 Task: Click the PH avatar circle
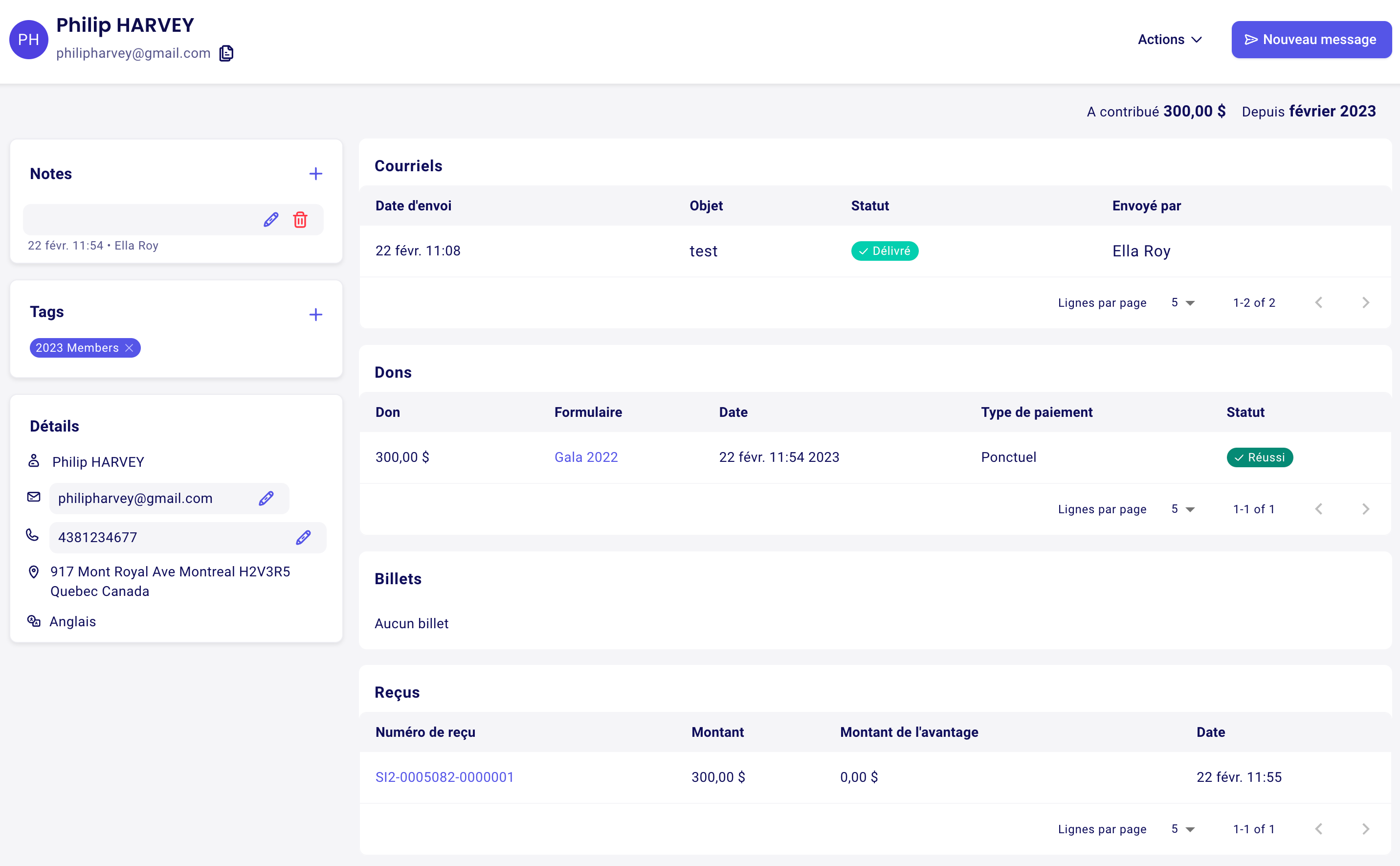click(x=29, y=40)
